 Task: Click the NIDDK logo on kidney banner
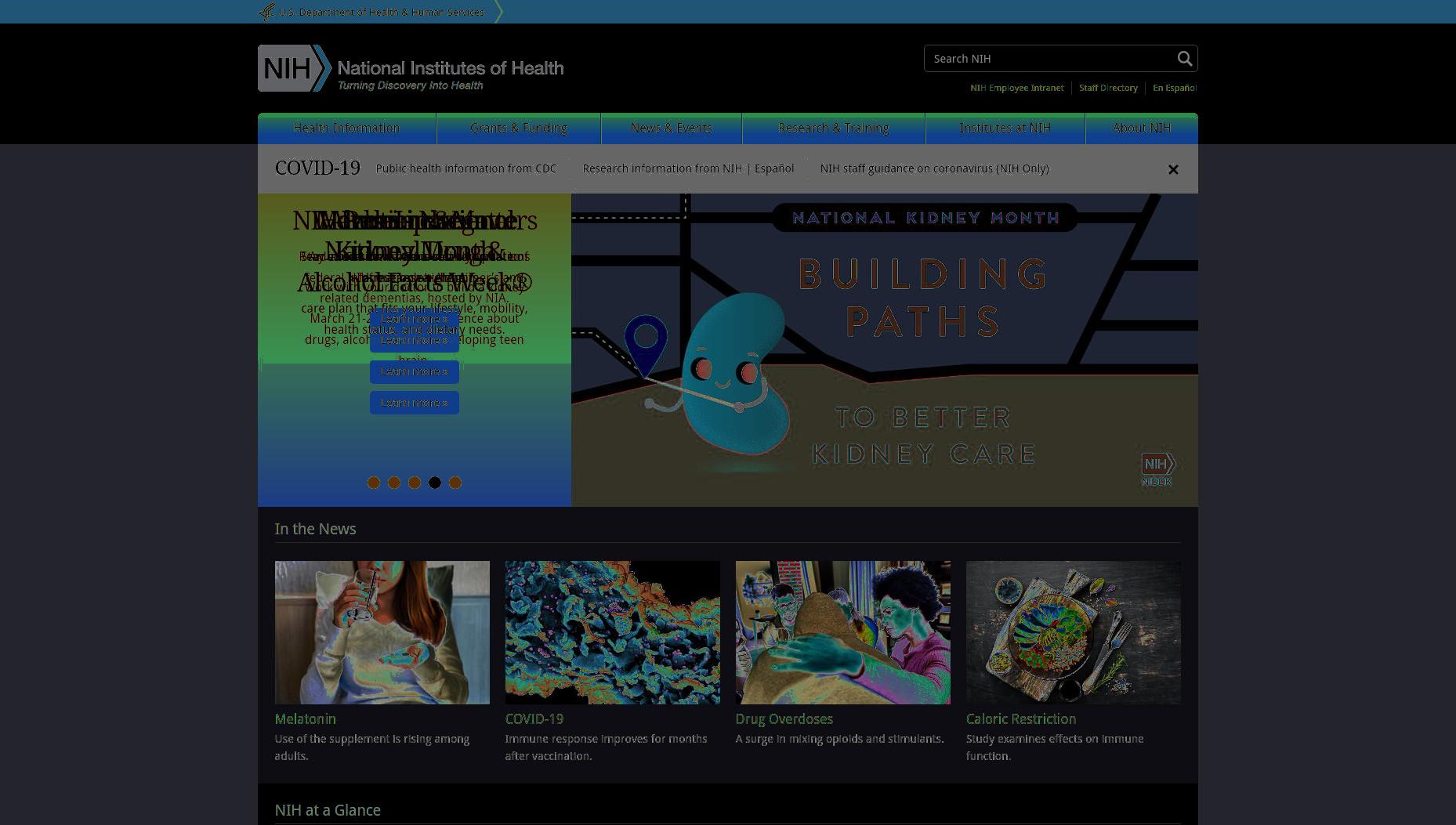coord(1157,469)
